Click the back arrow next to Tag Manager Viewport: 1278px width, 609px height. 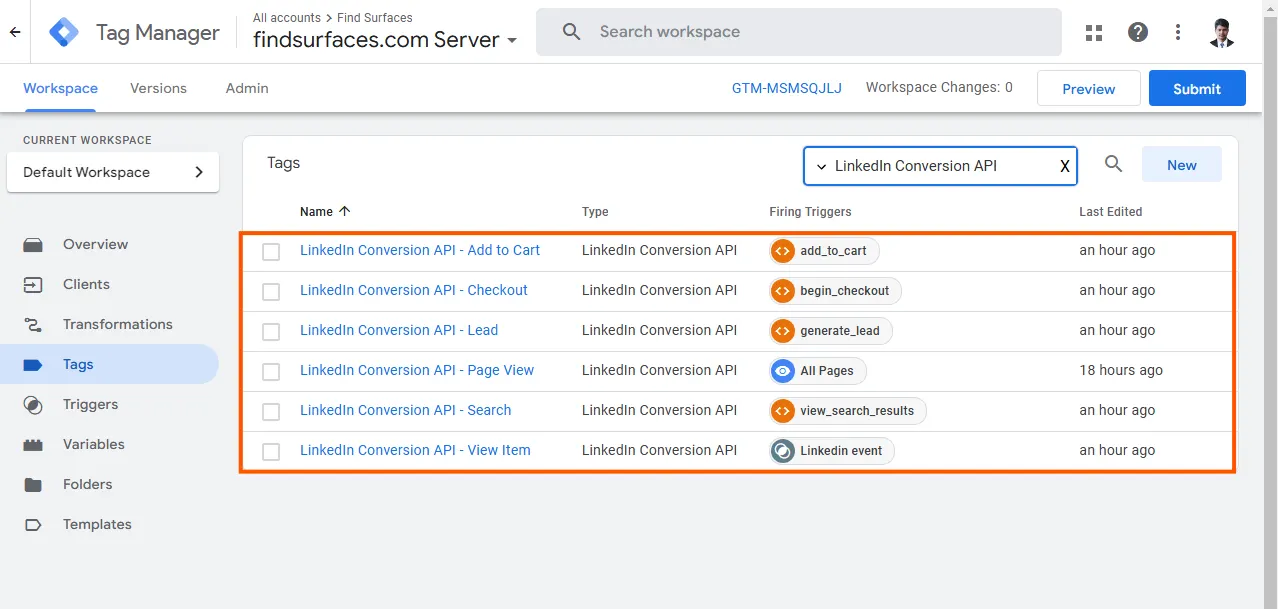15,32
